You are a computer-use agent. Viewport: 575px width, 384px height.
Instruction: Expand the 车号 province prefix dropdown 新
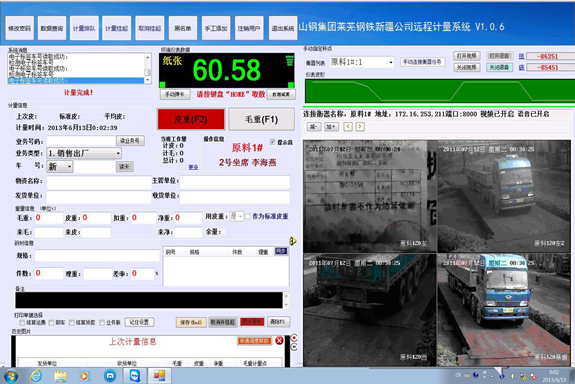(x=60, y=167)
